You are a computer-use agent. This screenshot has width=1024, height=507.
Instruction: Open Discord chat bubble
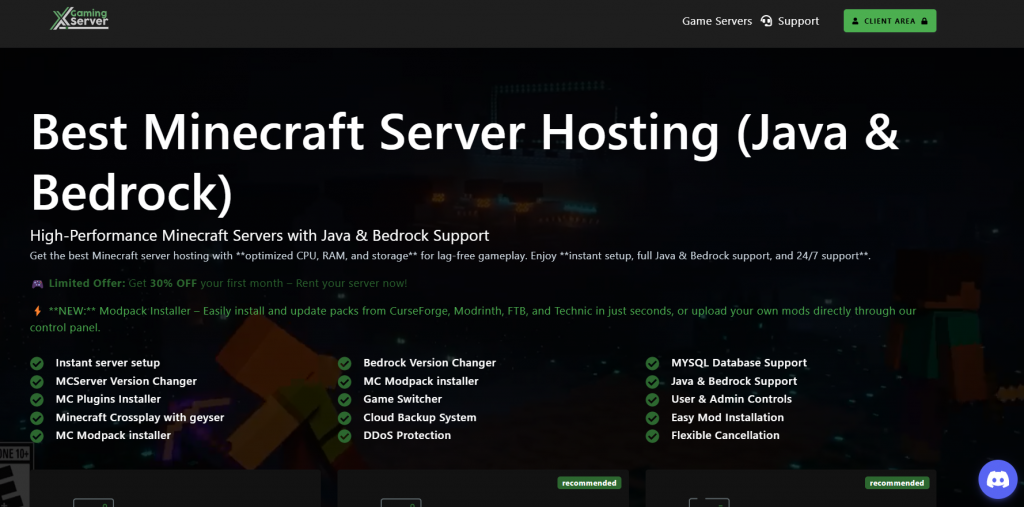click(998, 480)
